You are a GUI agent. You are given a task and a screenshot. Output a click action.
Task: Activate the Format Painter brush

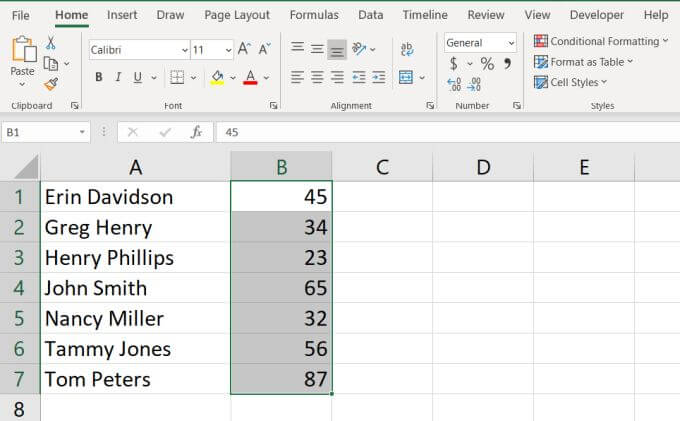[51, 84]
